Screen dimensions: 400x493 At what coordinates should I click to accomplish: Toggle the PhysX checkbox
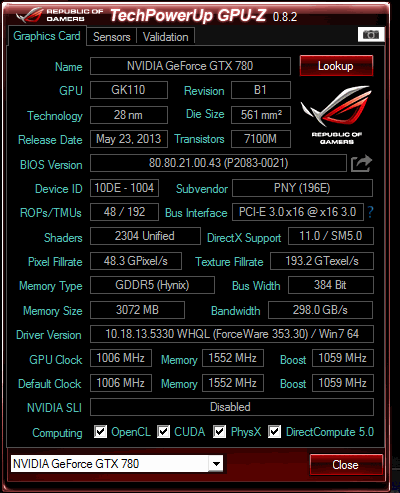[219, 432]
